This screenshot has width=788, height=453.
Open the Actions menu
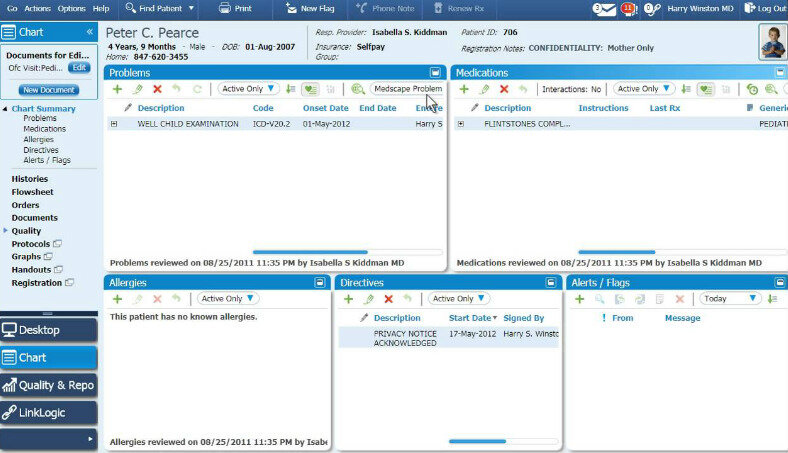click(x=37, y=8)
